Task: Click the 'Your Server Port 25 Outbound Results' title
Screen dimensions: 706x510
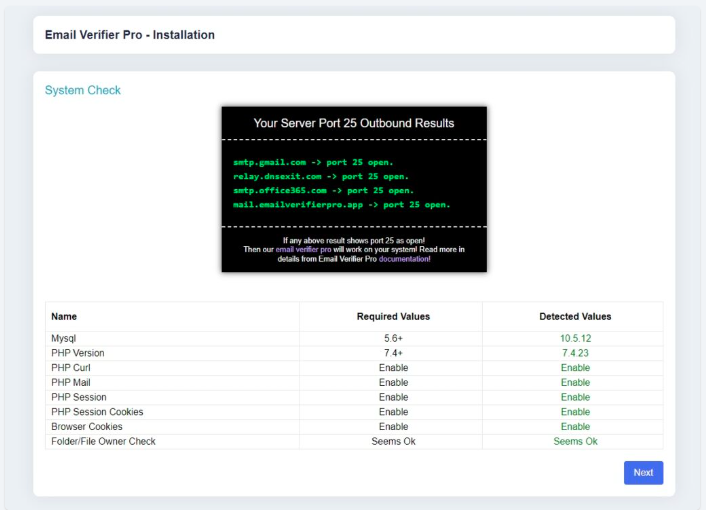Action: 353,123
